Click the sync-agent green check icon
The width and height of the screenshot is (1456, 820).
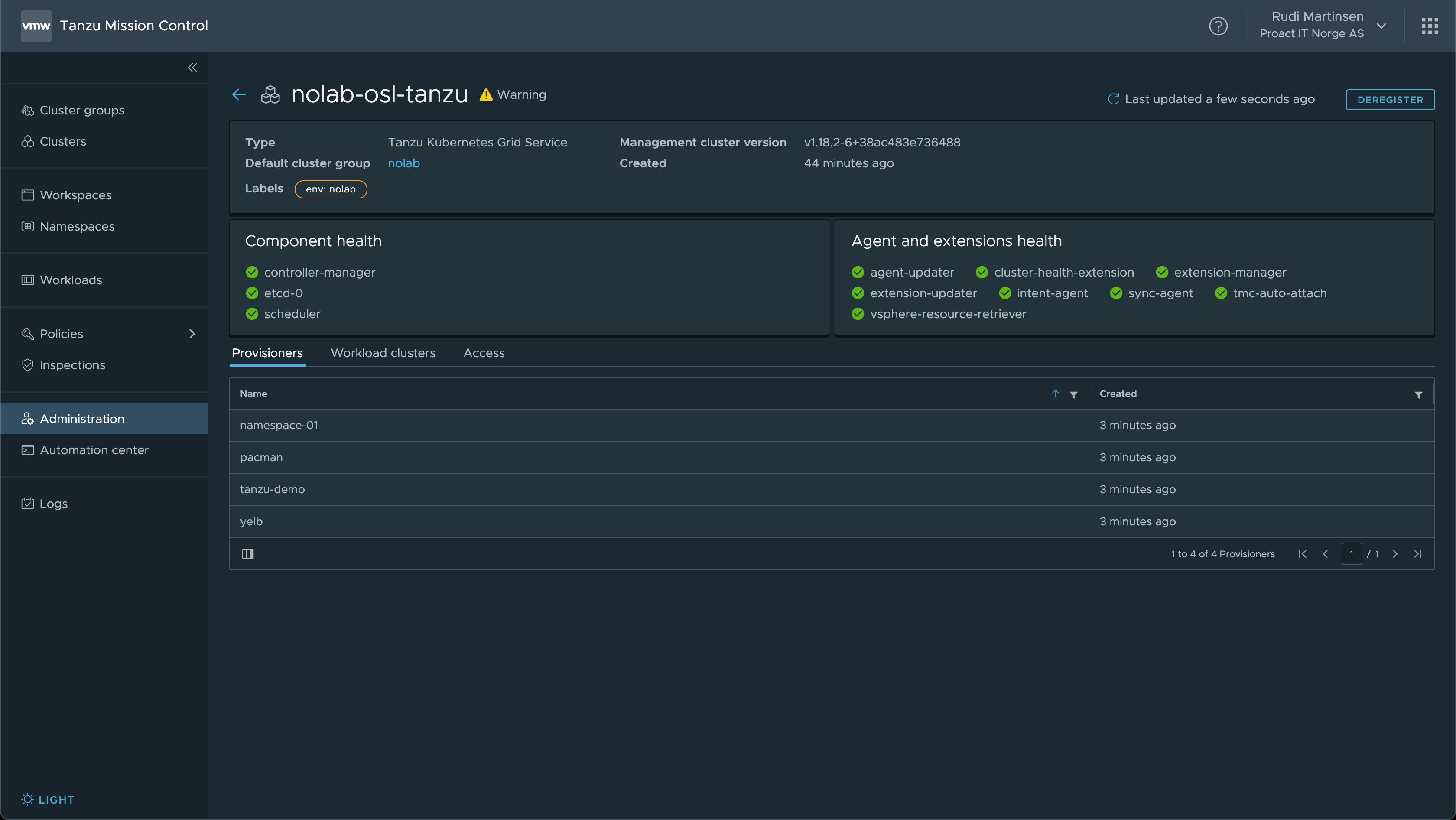1116,293
